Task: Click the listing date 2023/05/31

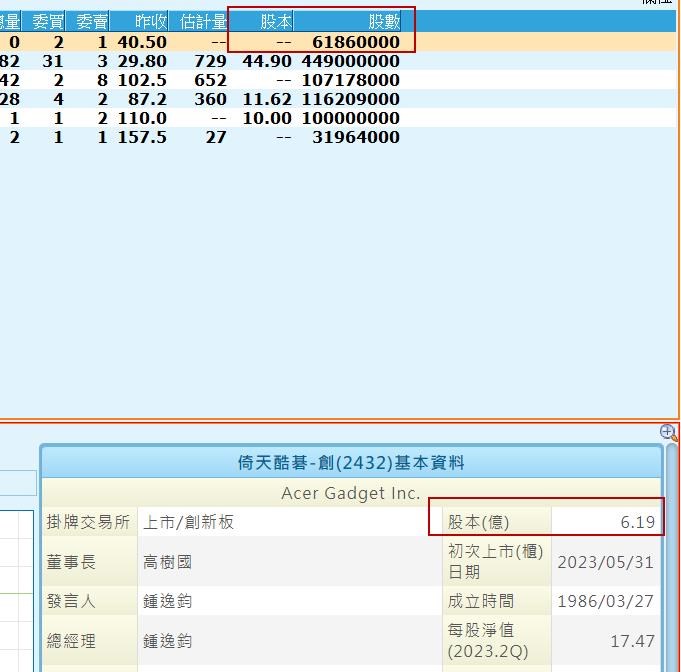Action: pos(605,562)
